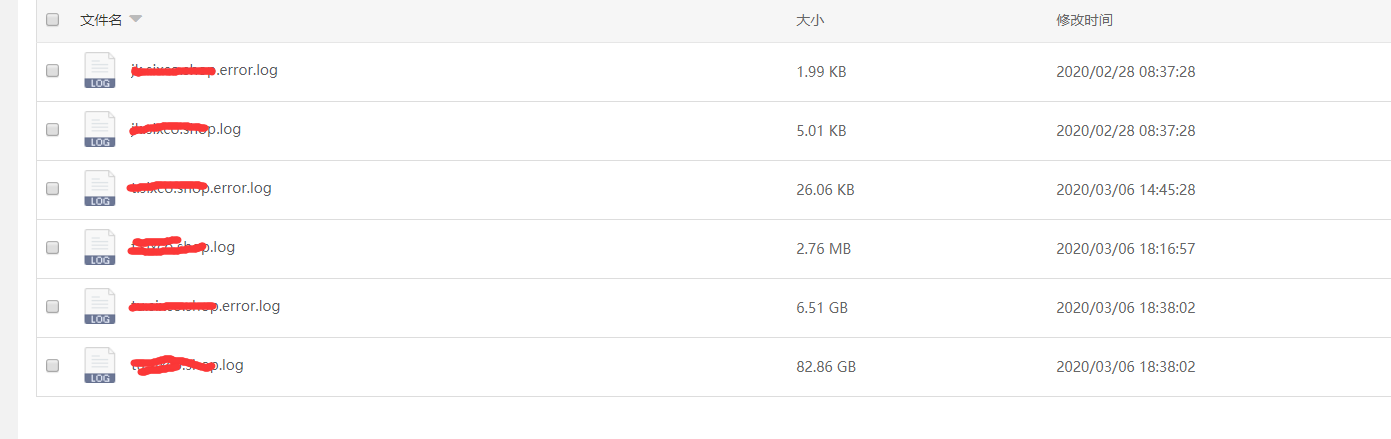Click LOG file icon sized 5.01 KB

pos(100,130)
